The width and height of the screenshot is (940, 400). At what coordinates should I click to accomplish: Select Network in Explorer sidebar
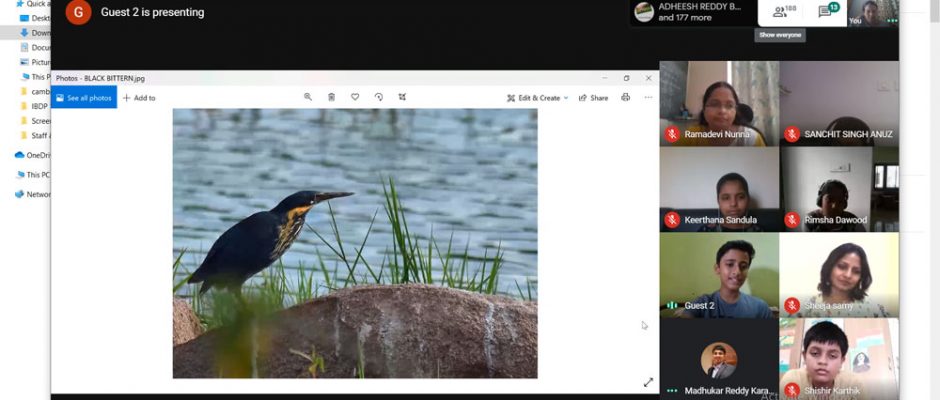point(32,194)
